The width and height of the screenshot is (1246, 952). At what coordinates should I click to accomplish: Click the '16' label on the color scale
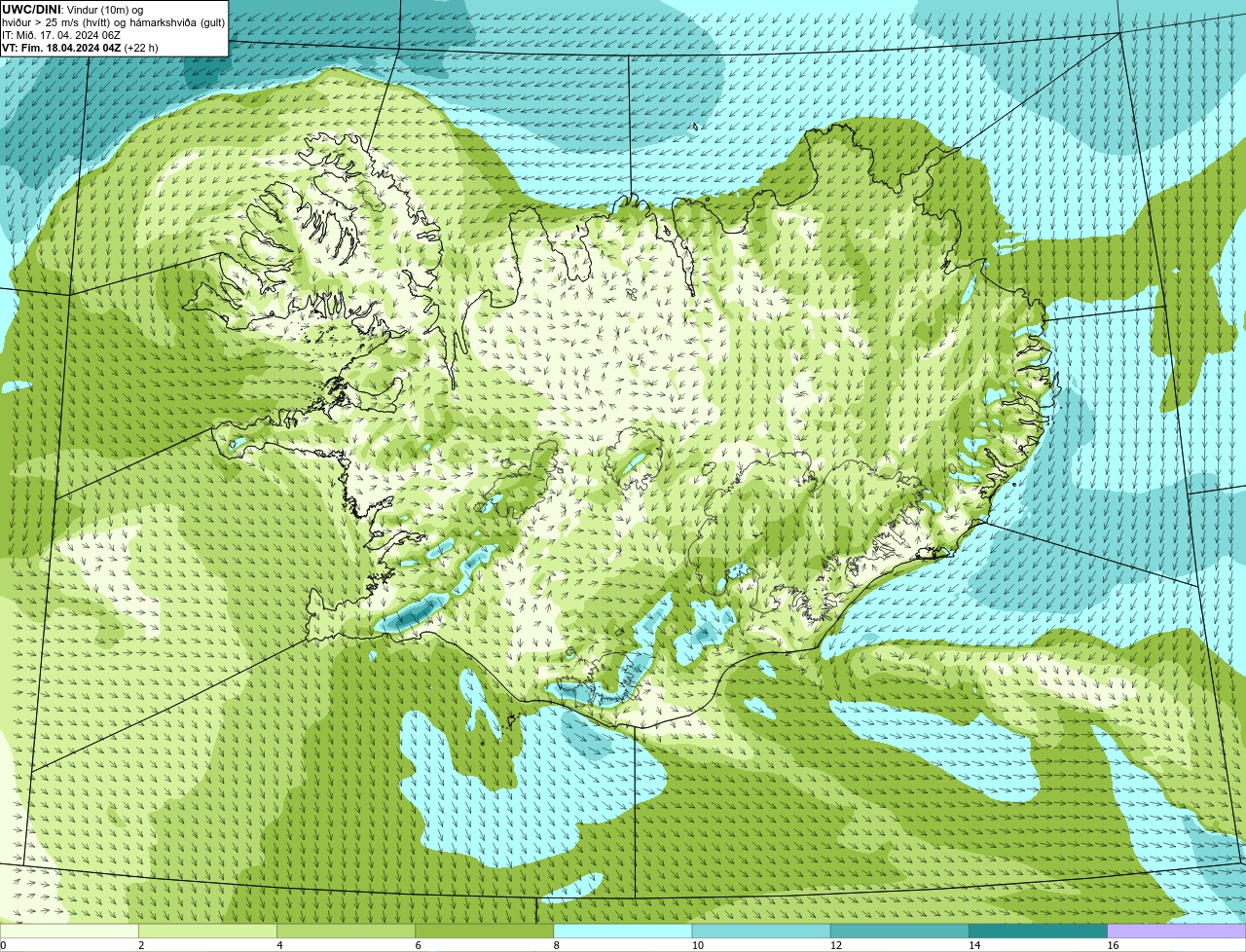coord(1113,945)
